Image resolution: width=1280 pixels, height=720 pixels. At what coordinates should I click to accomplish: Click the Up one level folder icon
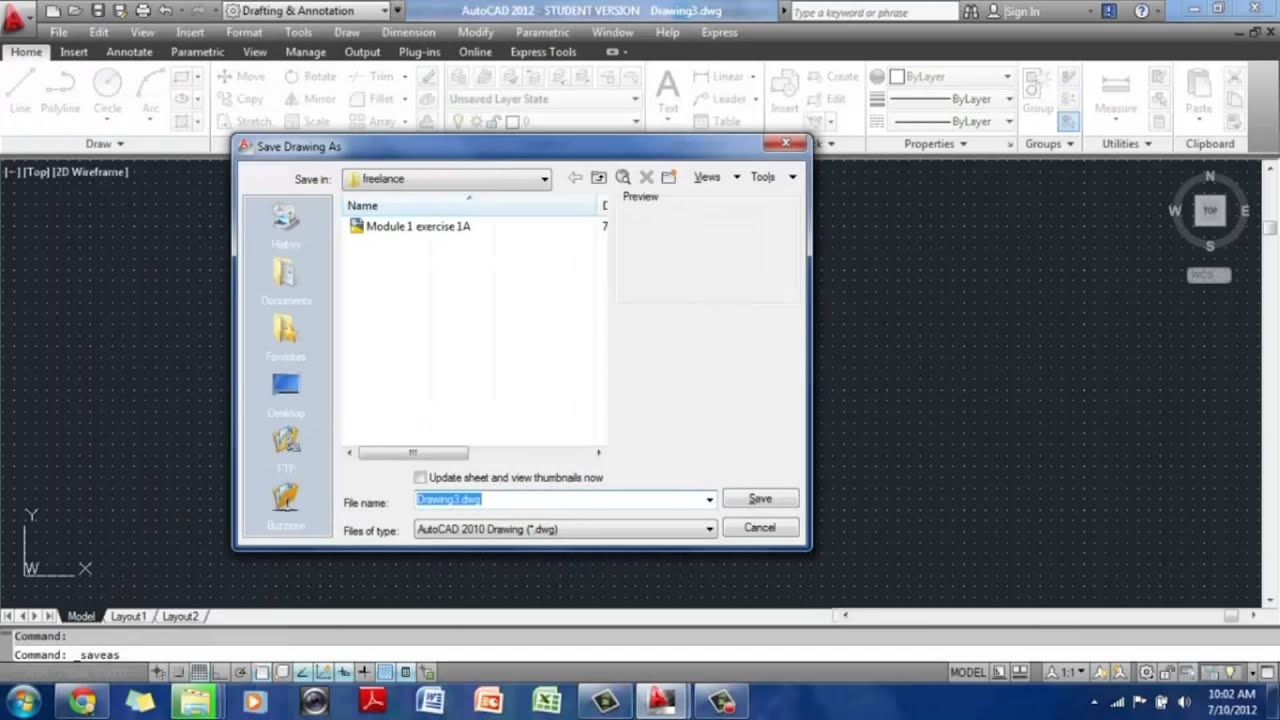click(x=599, y=177)
